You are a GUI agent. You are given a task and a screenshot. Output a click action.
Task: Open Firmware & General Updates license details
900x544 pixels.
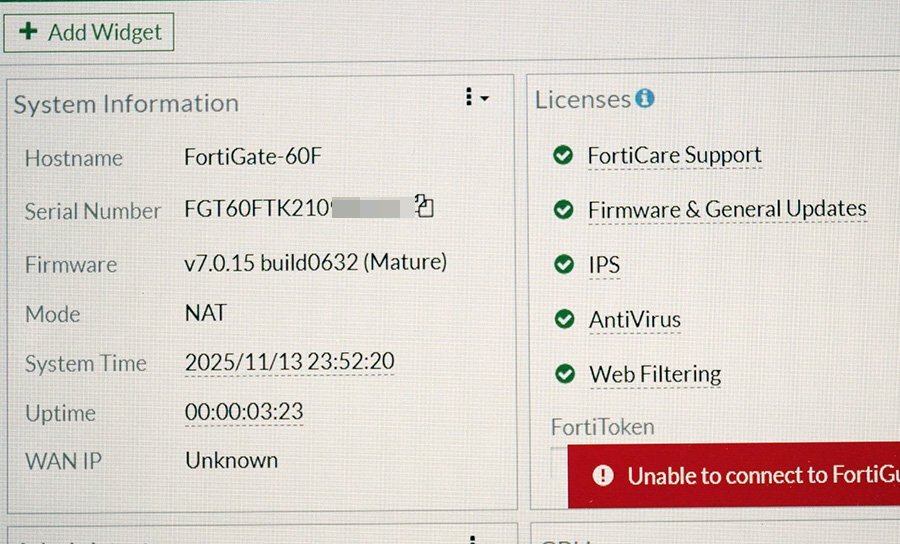pyautogui.click(x=726, y=210)
